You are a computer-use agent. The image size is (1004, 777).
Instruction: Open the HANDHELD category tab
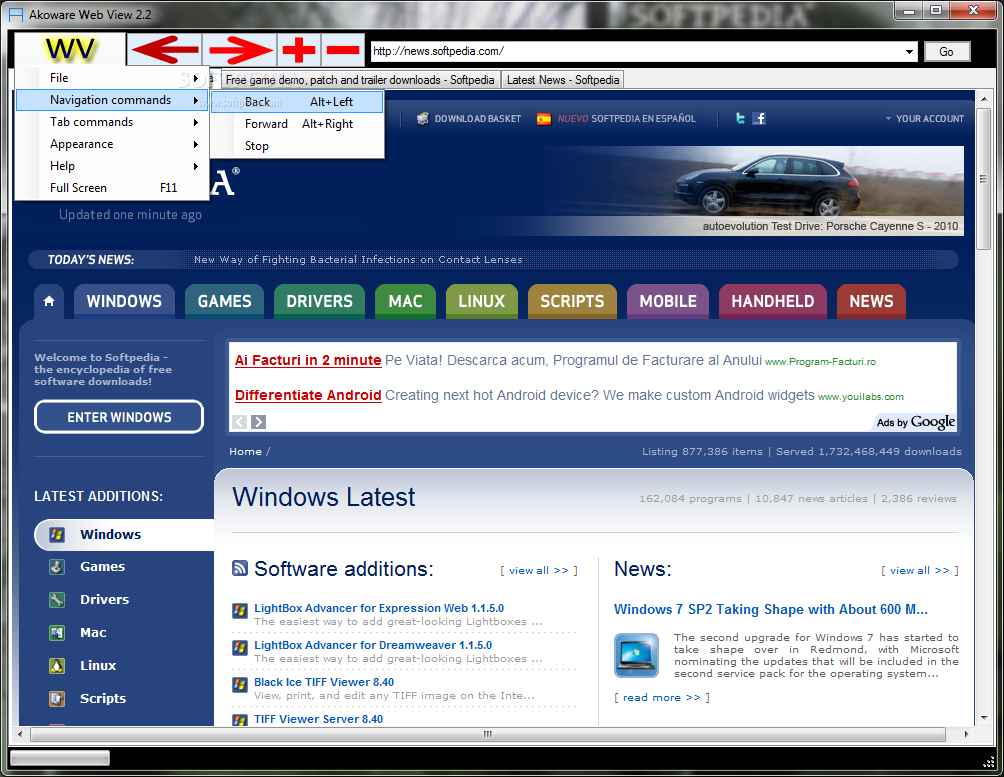coord(773,301)
